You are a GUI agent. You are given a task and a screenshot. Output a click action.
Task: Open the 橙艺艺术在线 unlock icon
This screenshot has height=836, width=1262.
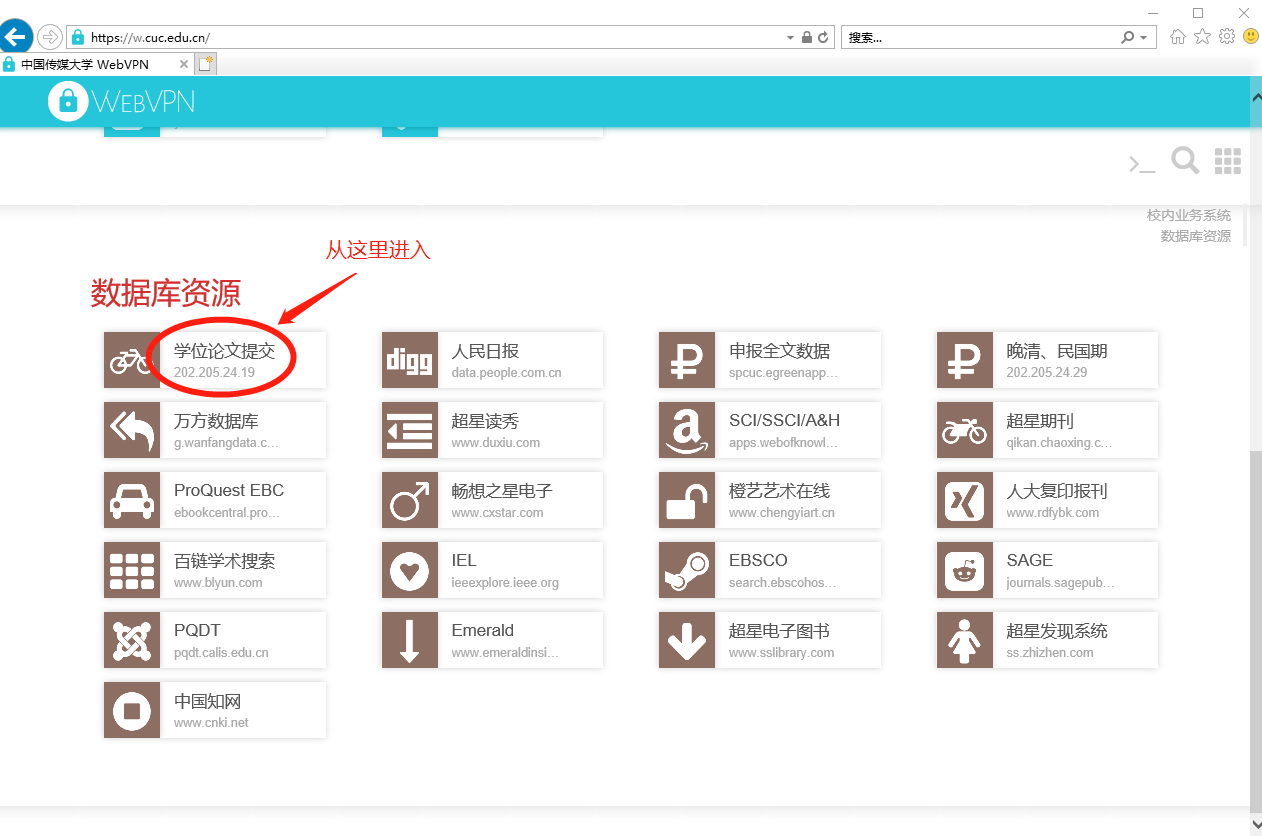point(687,500)
